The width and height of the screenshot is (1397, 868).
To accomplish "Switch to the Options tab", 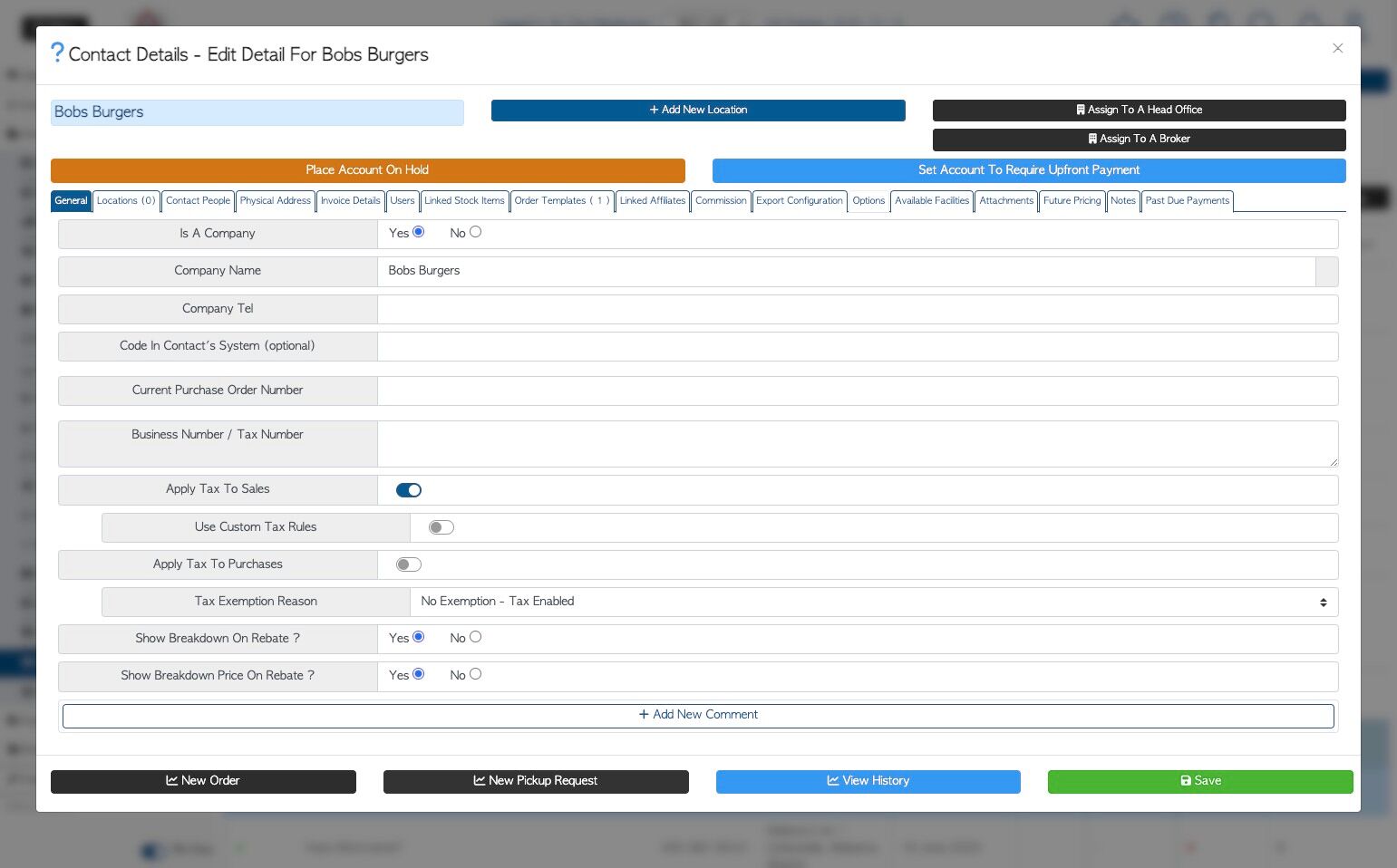I will click(x=868, y=201).
